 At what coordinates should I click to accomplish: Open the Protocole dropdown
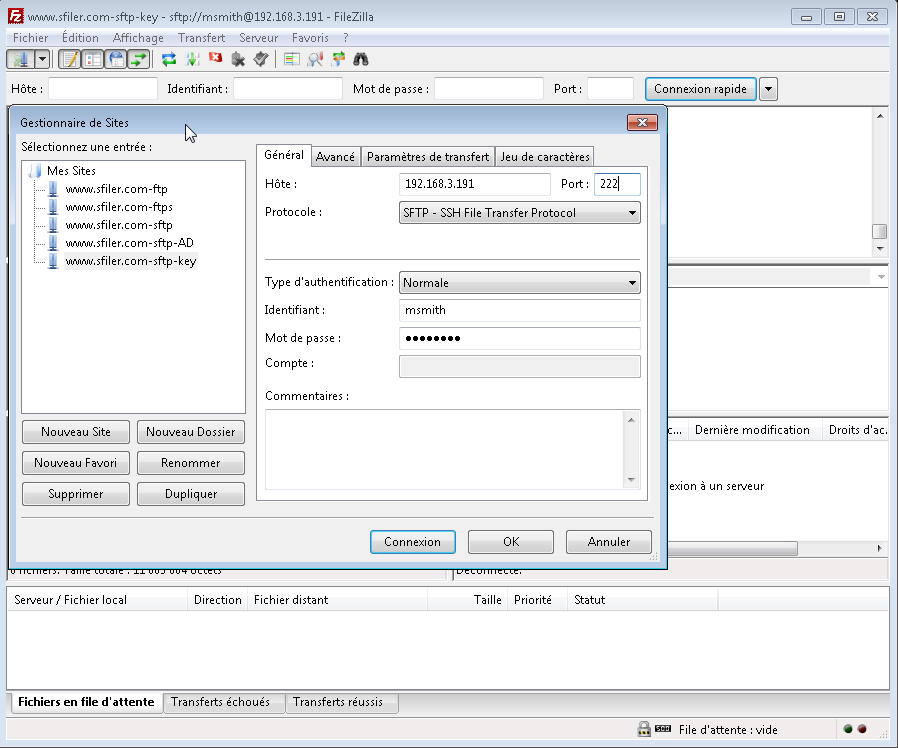[519, 212]
